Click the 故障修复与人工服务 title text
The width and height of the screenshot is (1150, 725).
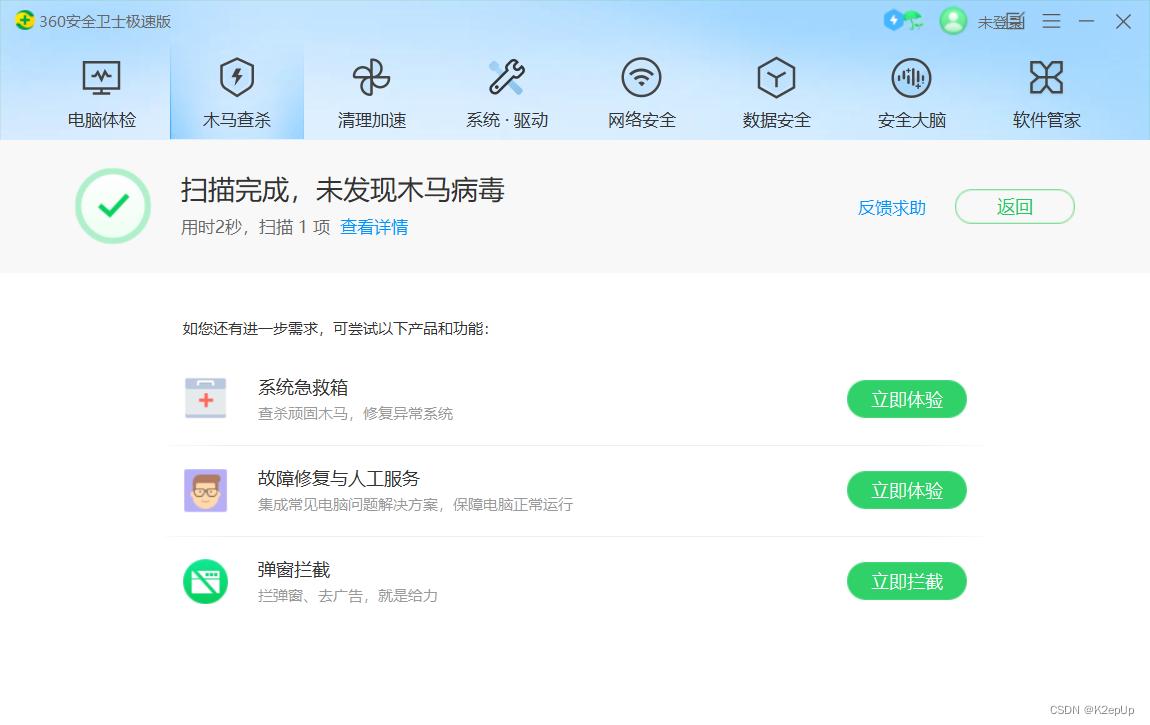click(x=339, y=479)
